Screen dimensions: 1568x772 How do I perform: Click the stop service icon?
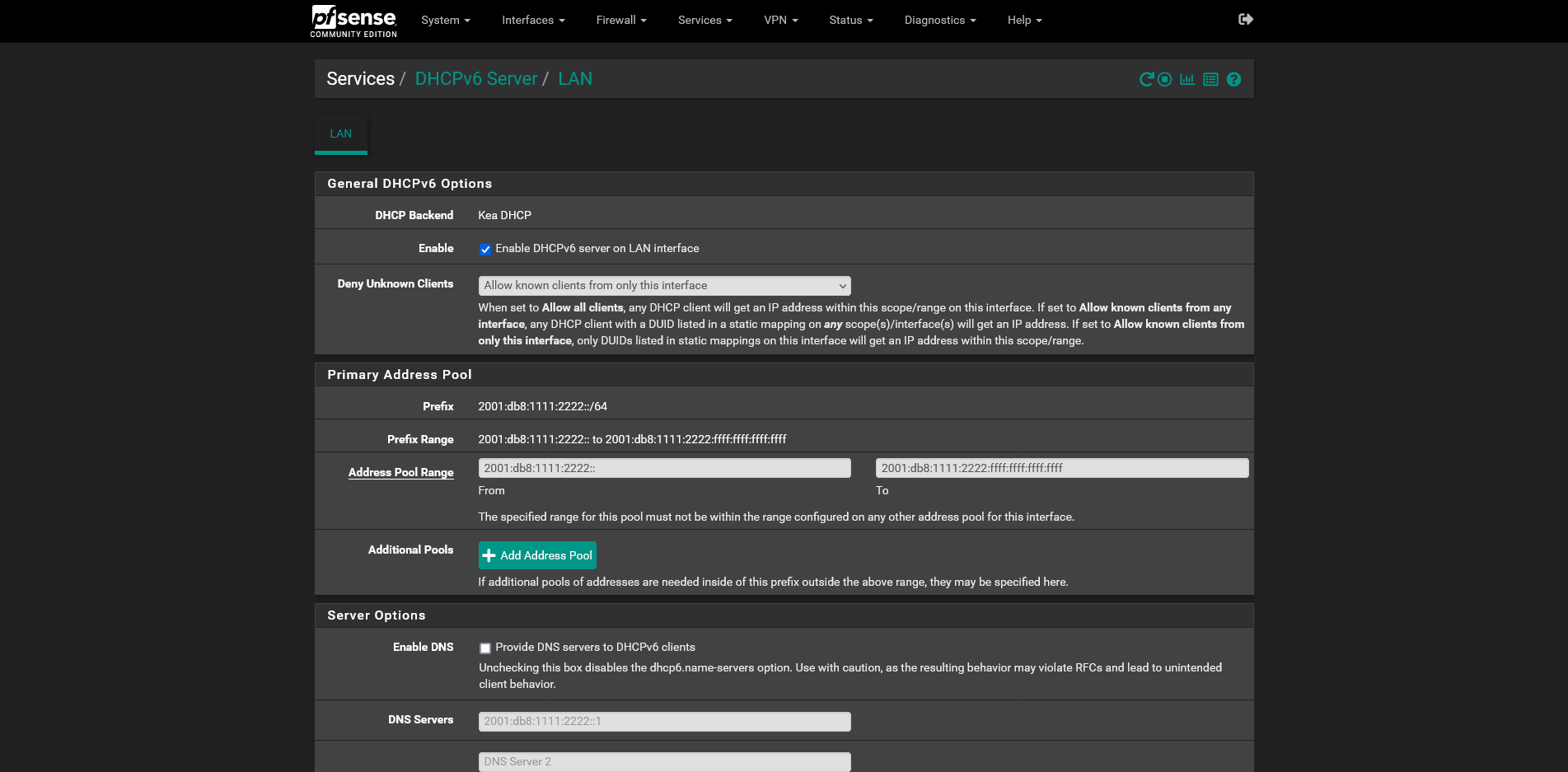1164,79
